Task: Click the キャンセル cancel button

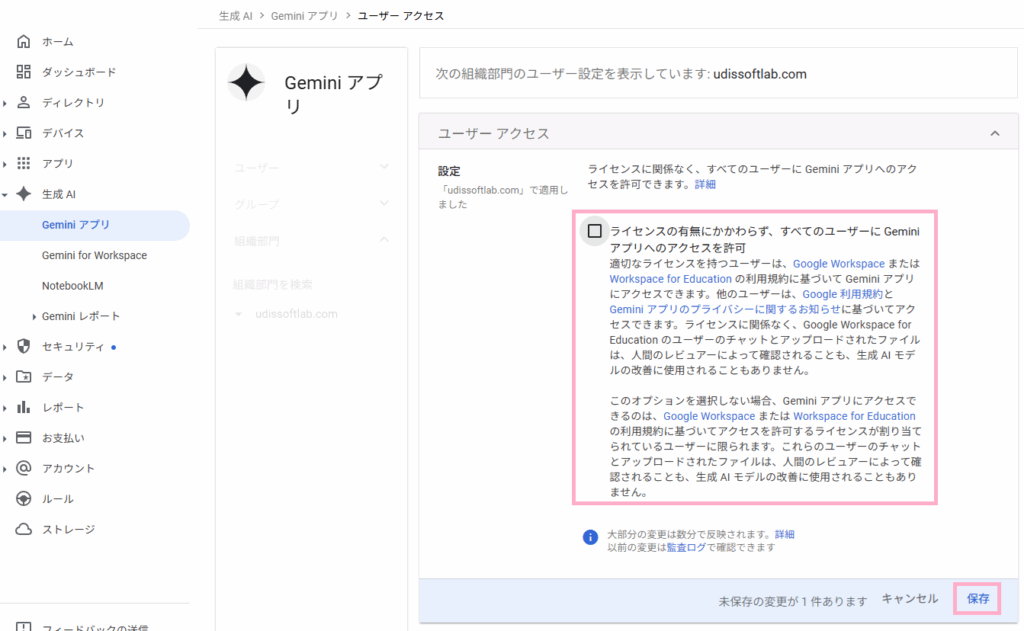Action: point(909,599)
